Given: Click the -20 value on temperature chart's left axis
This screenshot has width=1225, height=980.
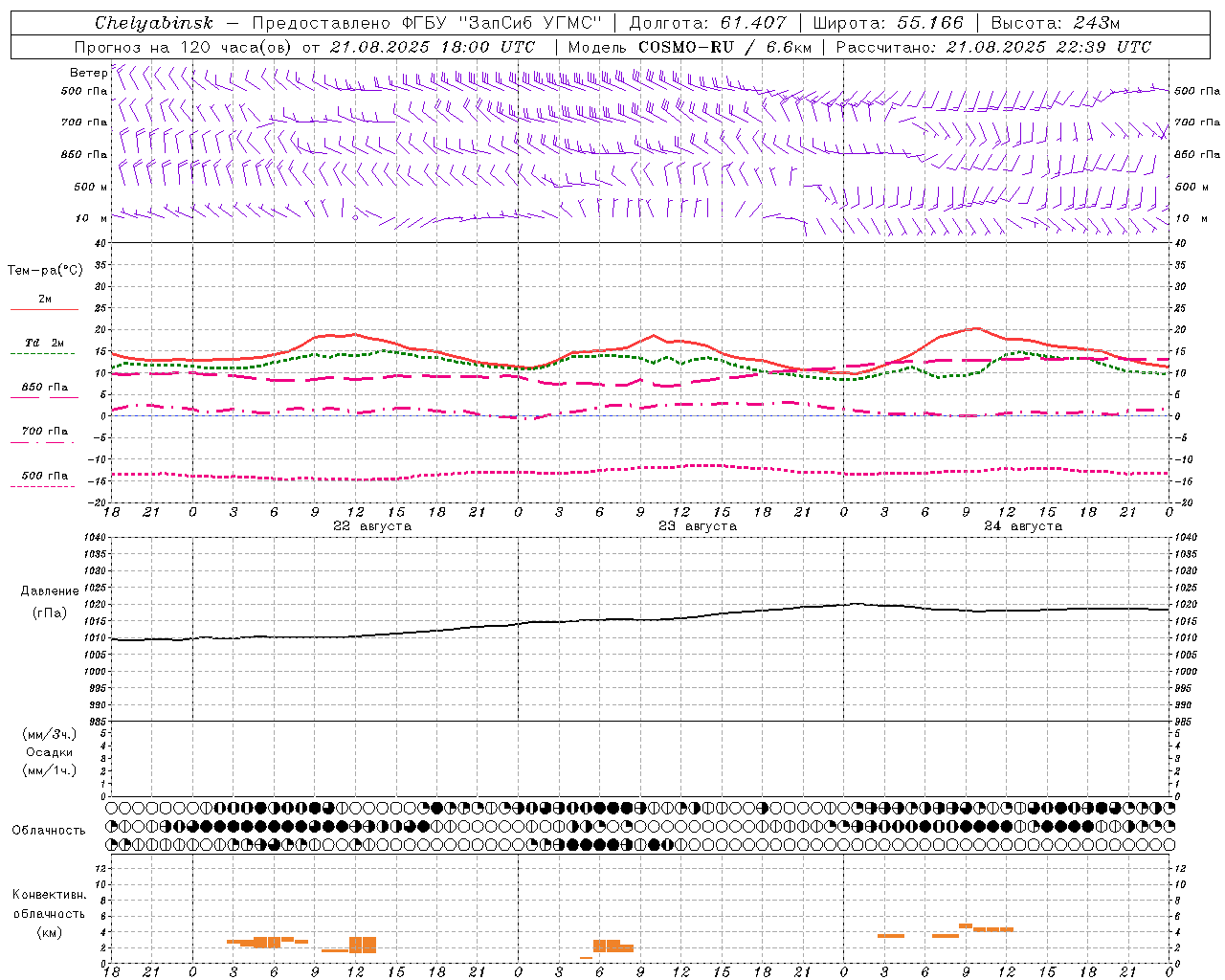Looking at the screenshot, I should point(100,502).
